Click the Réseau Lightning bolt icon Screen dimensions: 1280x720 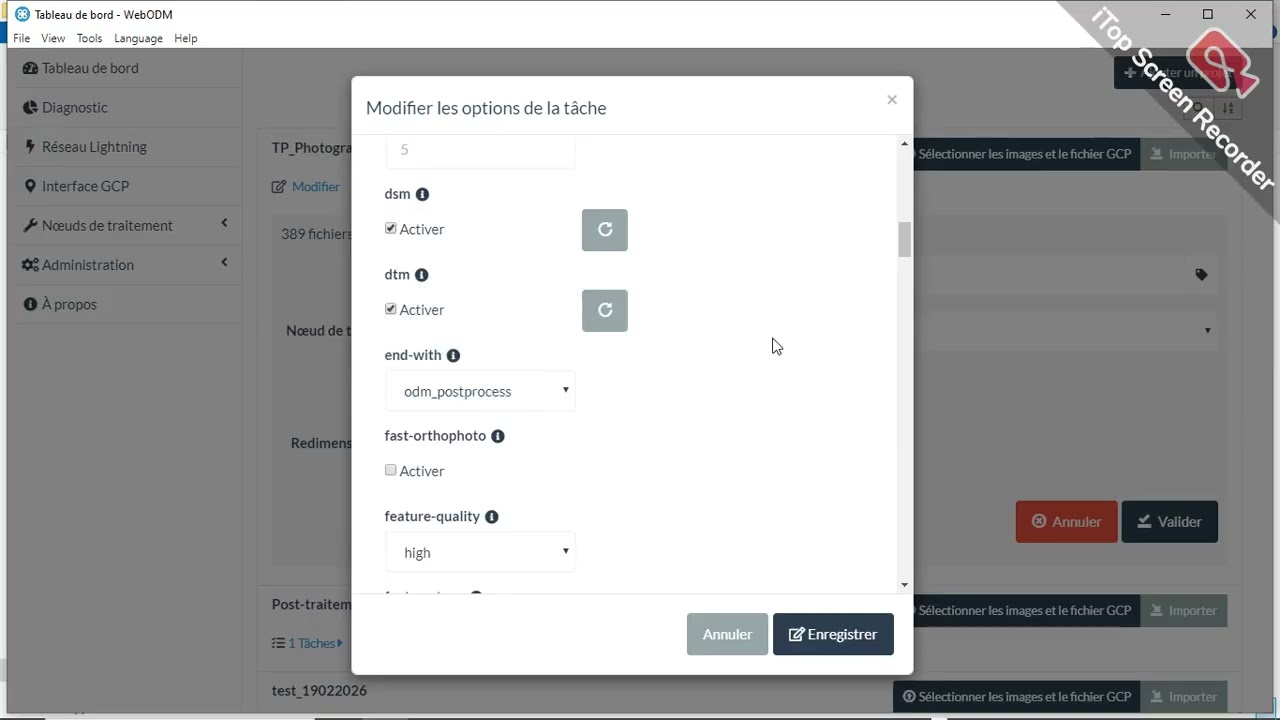pos(30,147)
